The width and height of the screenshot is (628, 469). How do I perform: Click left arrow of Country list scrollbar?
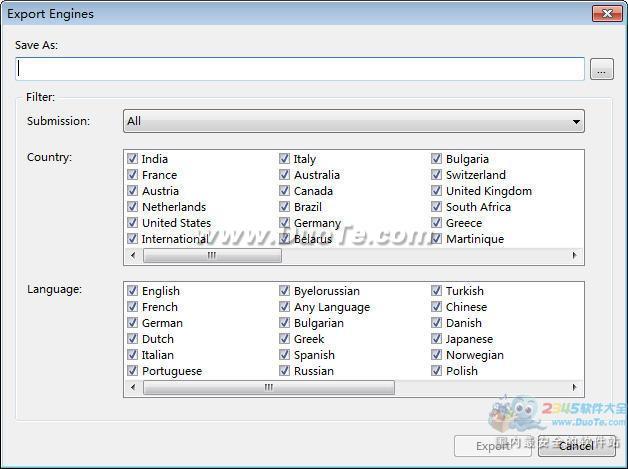pos(133,256)
